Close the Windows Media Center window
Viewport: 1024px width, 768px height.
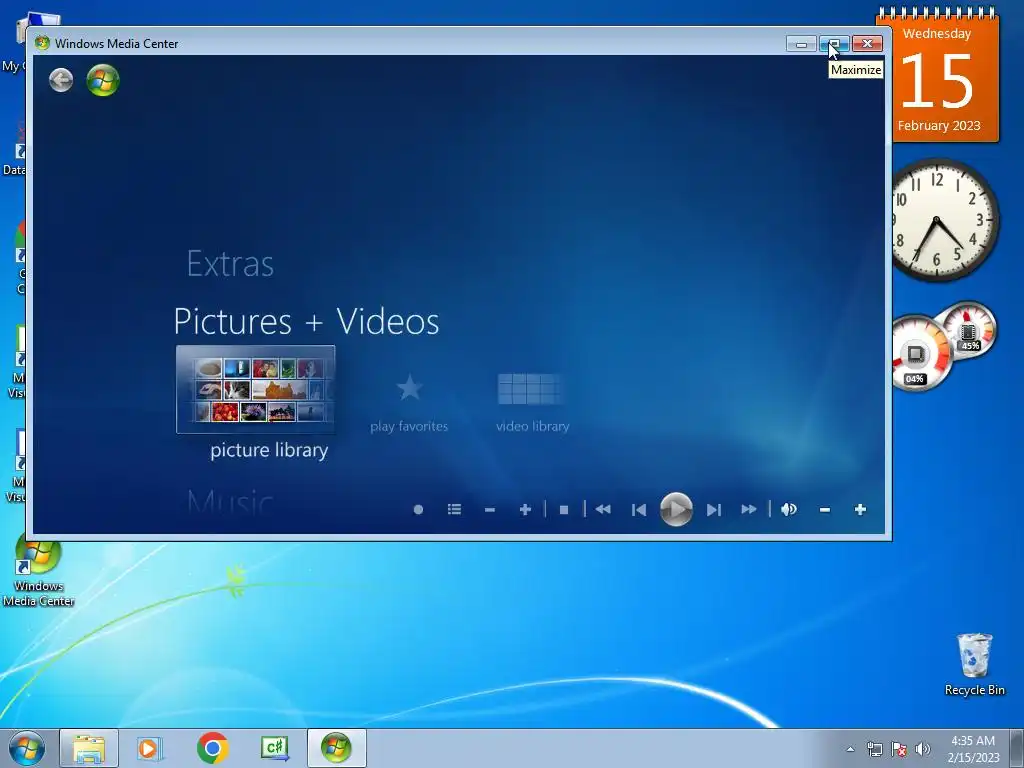coord(867,44)
